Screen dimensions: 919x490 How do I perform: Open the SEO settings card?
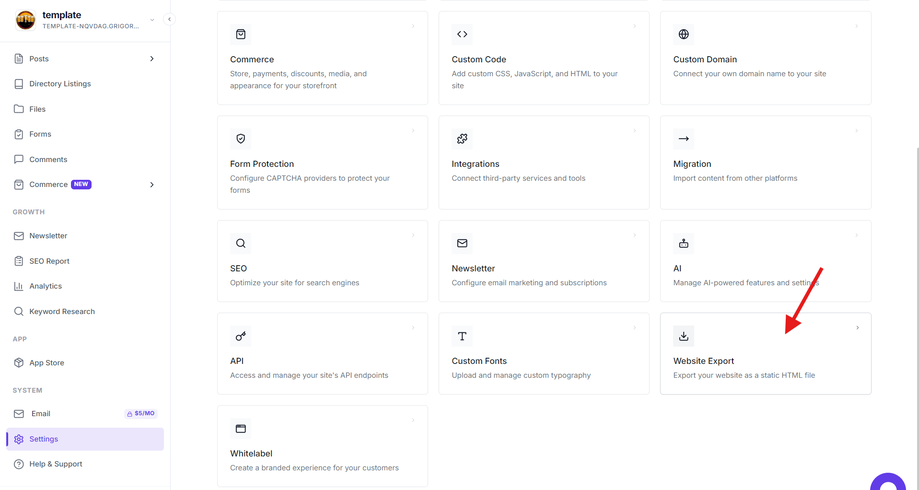pyautogui.click(x=322, y=261)
